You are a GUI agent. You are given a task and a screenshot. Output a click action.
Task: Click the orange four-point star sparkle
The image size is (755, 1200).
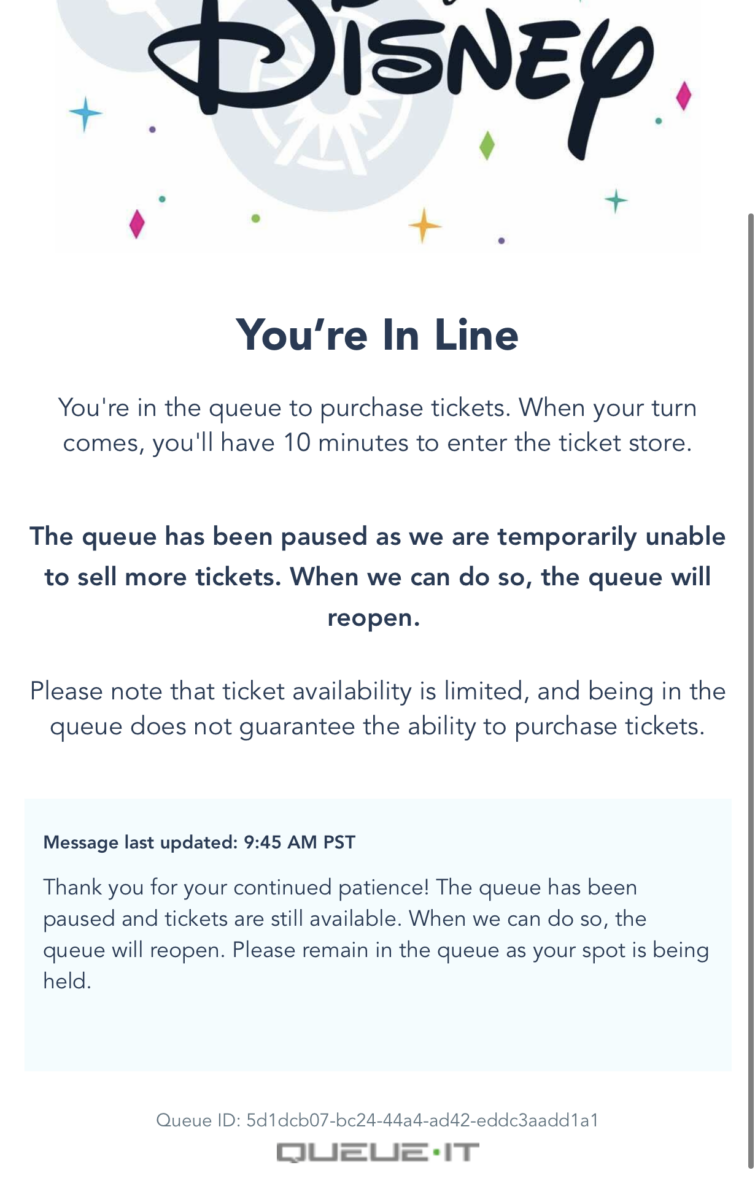click(424, 225)
